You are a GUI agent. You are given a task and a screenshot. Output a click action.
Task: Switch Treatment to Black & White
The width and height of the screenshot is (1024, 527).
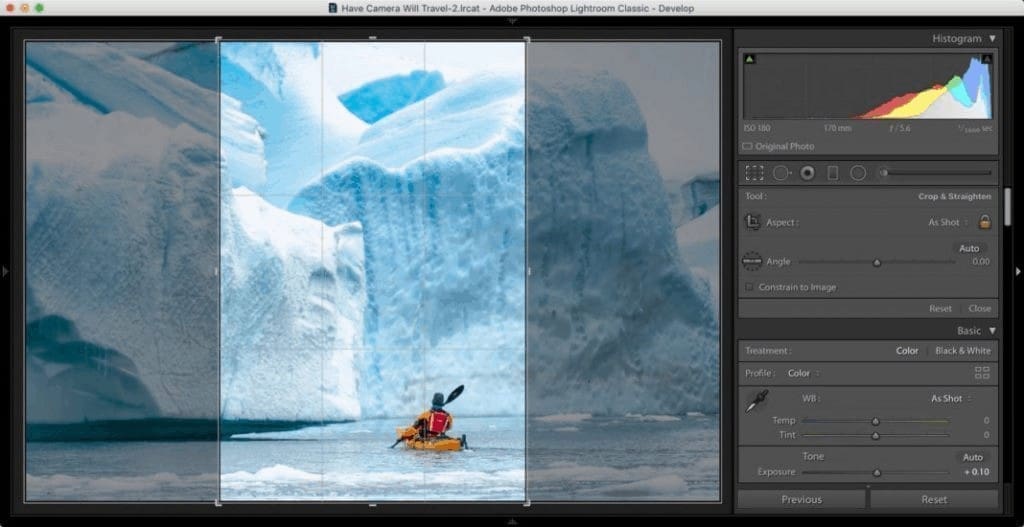coord(962,351)
